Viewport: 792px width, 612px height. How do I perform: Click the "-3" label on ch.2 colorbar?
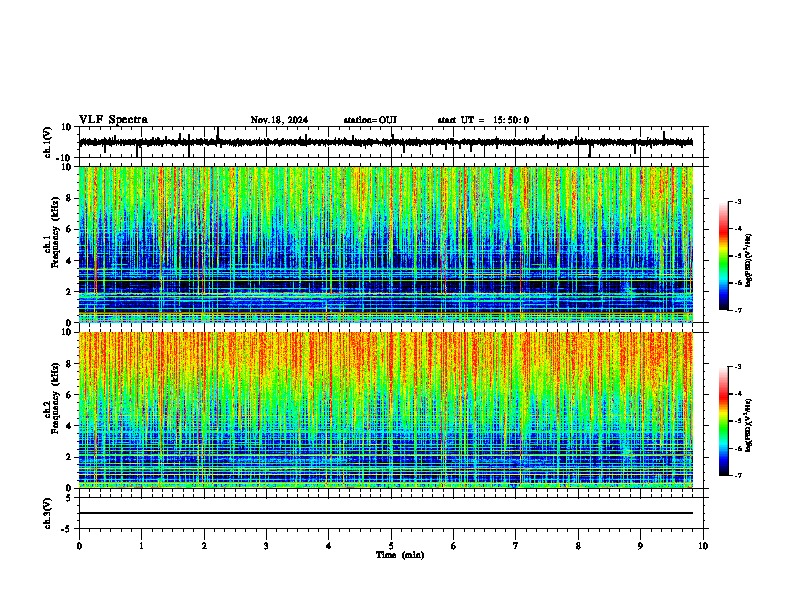[x=738, y=367]
